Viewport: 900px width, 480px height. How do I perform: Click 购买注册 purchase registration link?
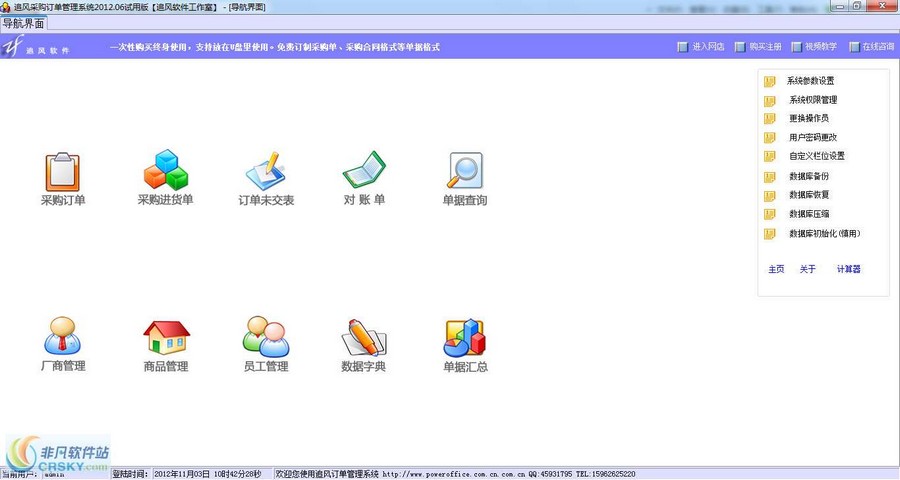(x=758, y=47)
